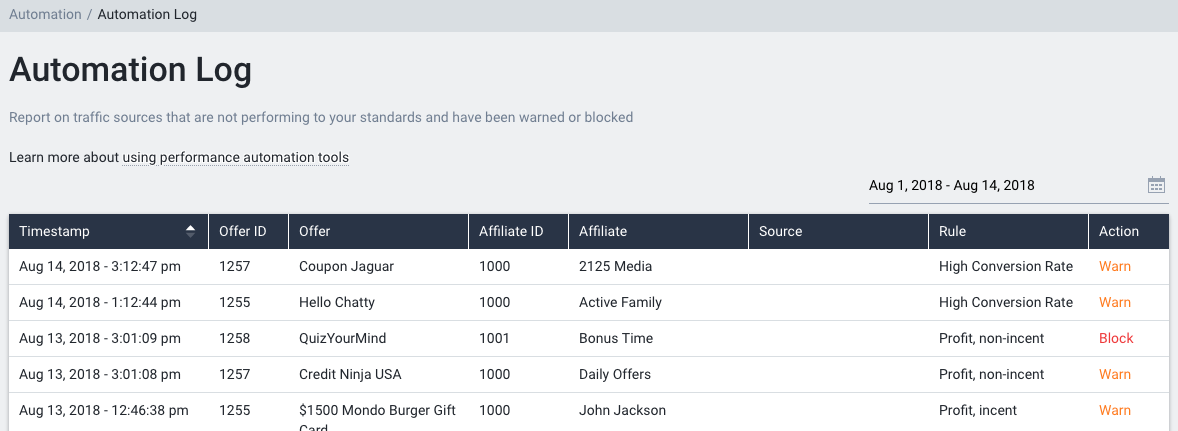Click the Rule column header
Image resolution: width=1178 pixels, height=431 pixels.
[x=1008, y=231]
